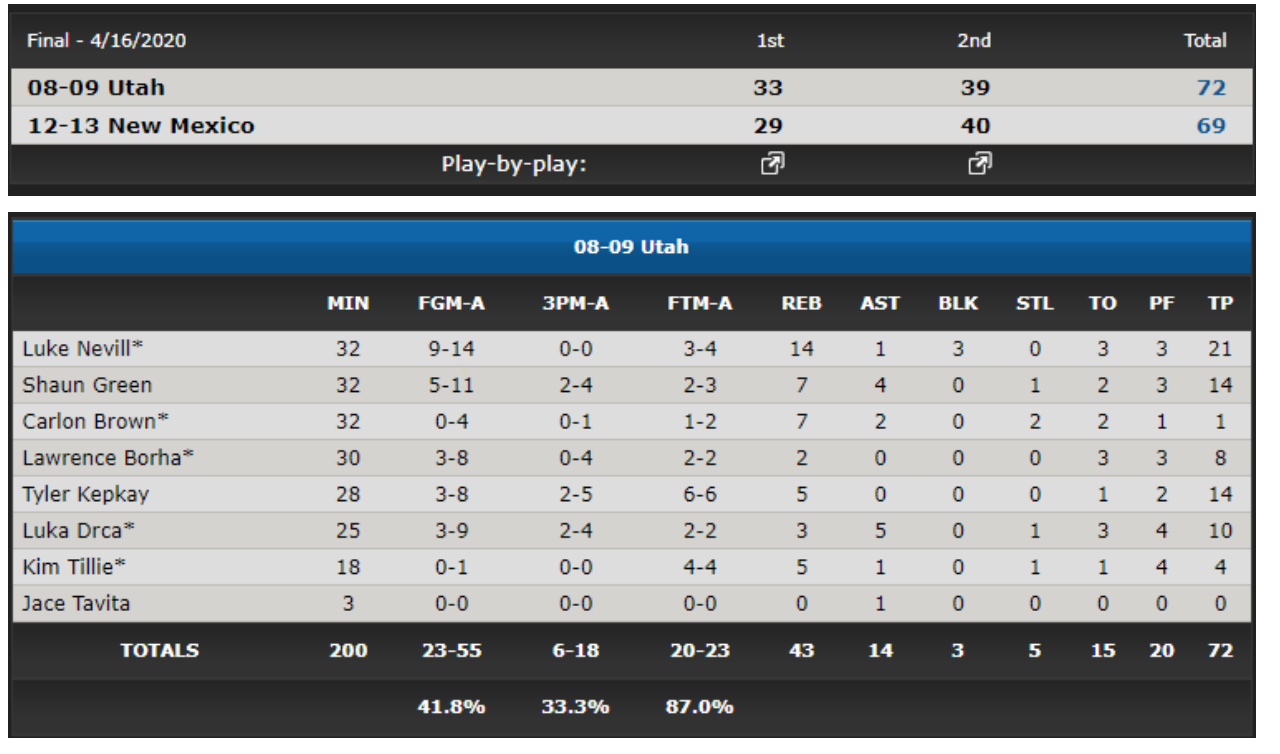Click New Mexico total score 69 link

pyautogui.click(x=1212, y=126)
